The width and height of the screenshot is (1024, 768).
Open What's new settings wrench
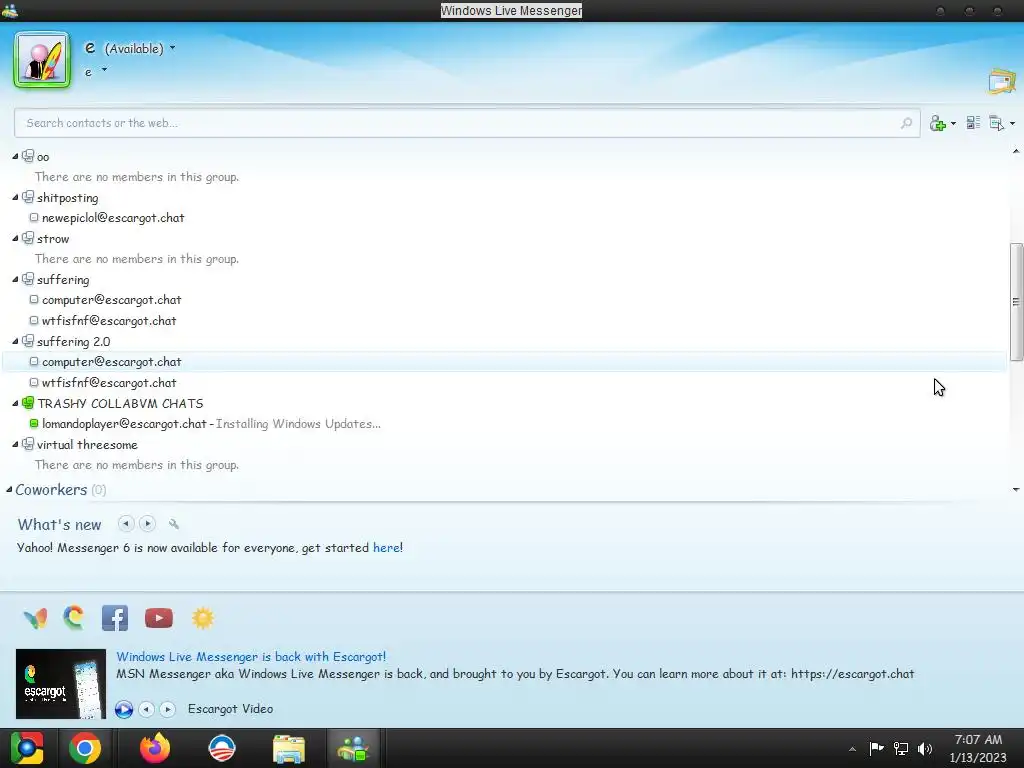point(174,524)
